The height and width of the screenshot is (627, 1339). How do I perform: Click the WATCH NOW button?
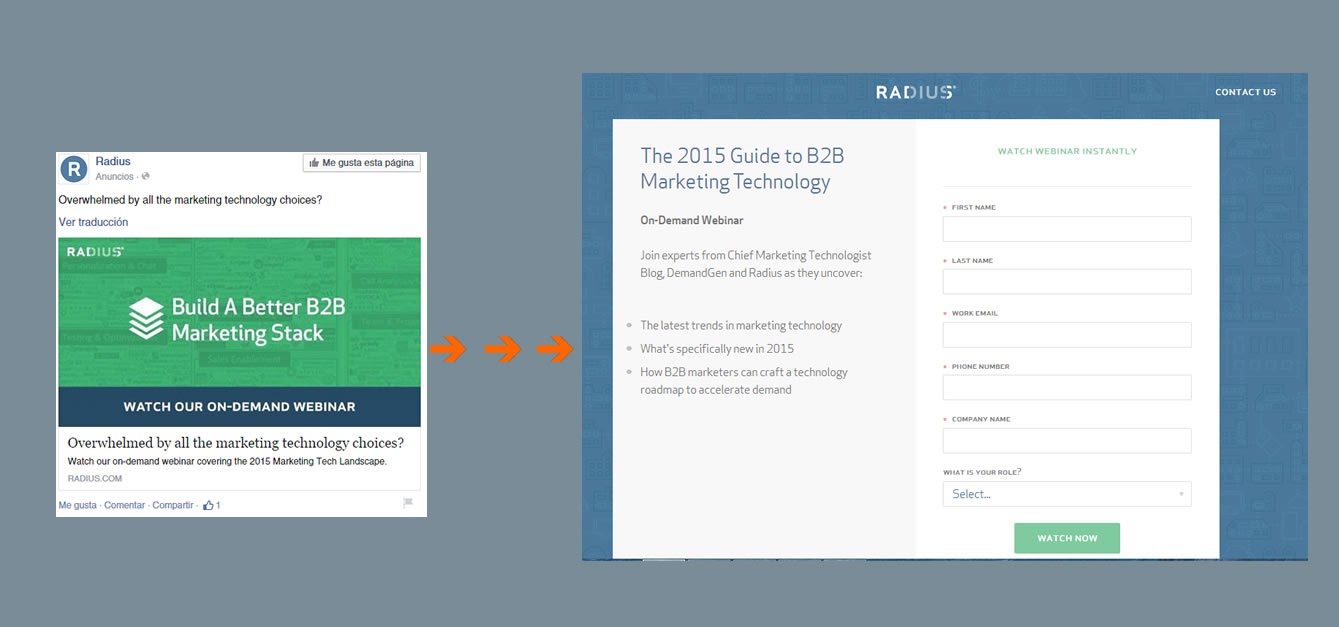(x=1067, y=538)
